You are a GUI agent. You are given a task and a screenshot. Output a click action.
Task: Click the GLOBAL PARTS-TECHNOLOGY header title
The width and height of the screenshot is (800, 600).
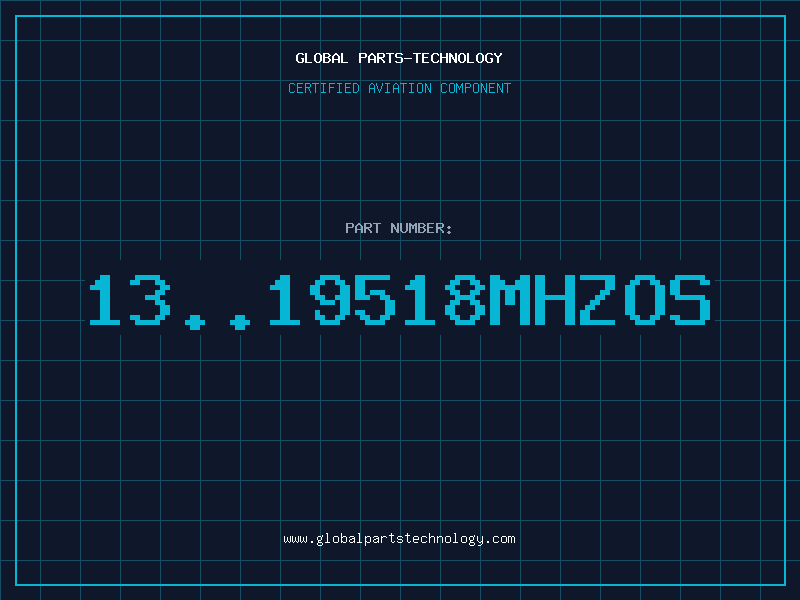[x=399, y=58]
